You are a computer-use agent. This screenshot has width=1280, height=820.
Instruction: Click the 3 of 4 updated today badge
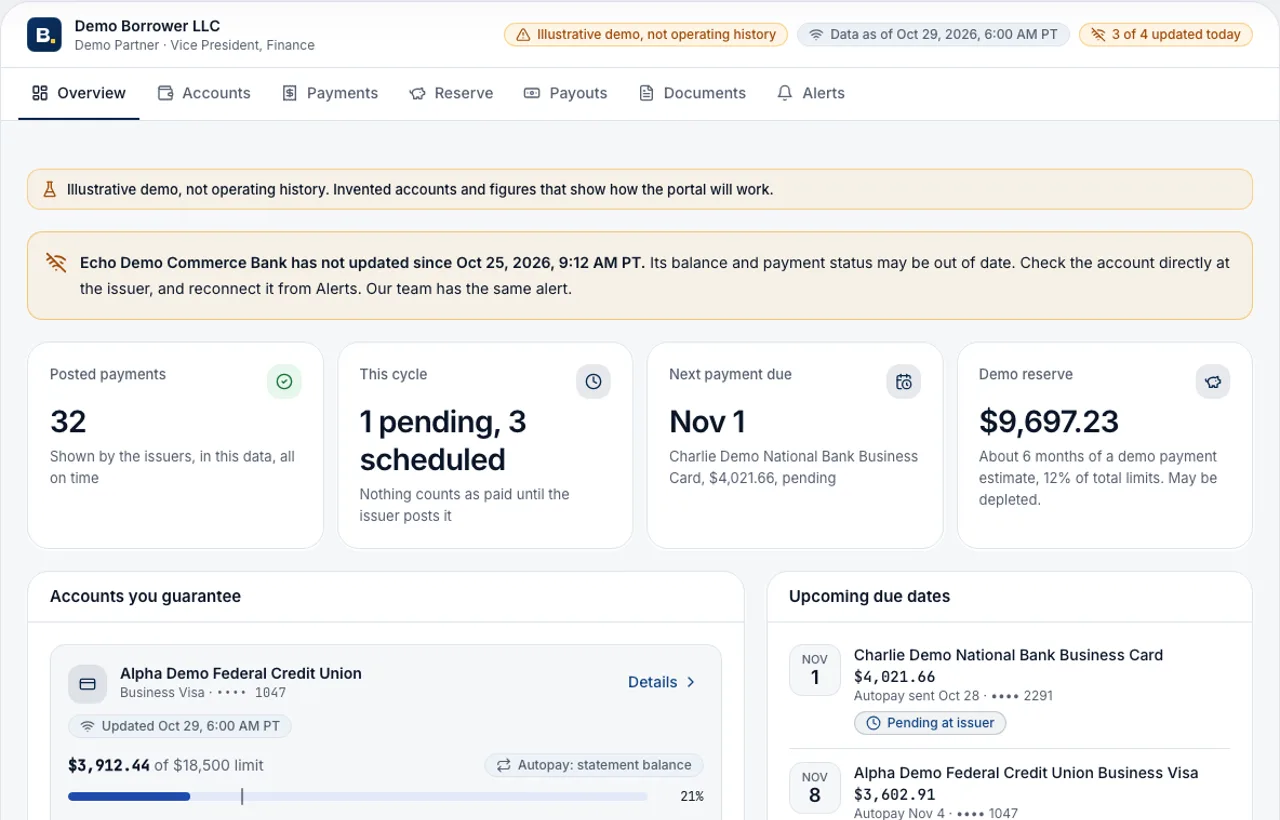1166,35
